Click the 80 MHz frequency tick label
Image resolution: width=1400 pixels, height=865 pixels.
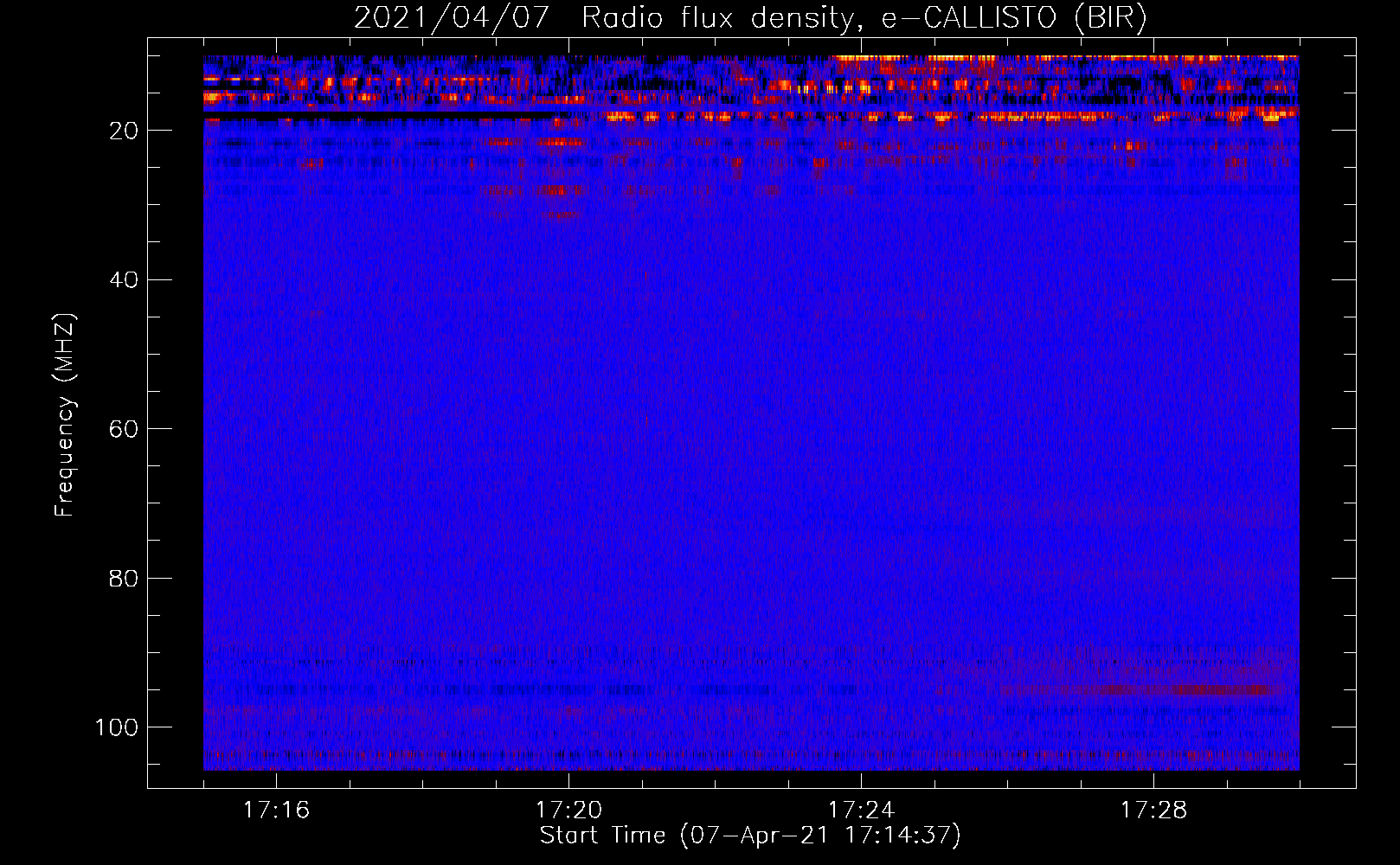coord(124,579)
